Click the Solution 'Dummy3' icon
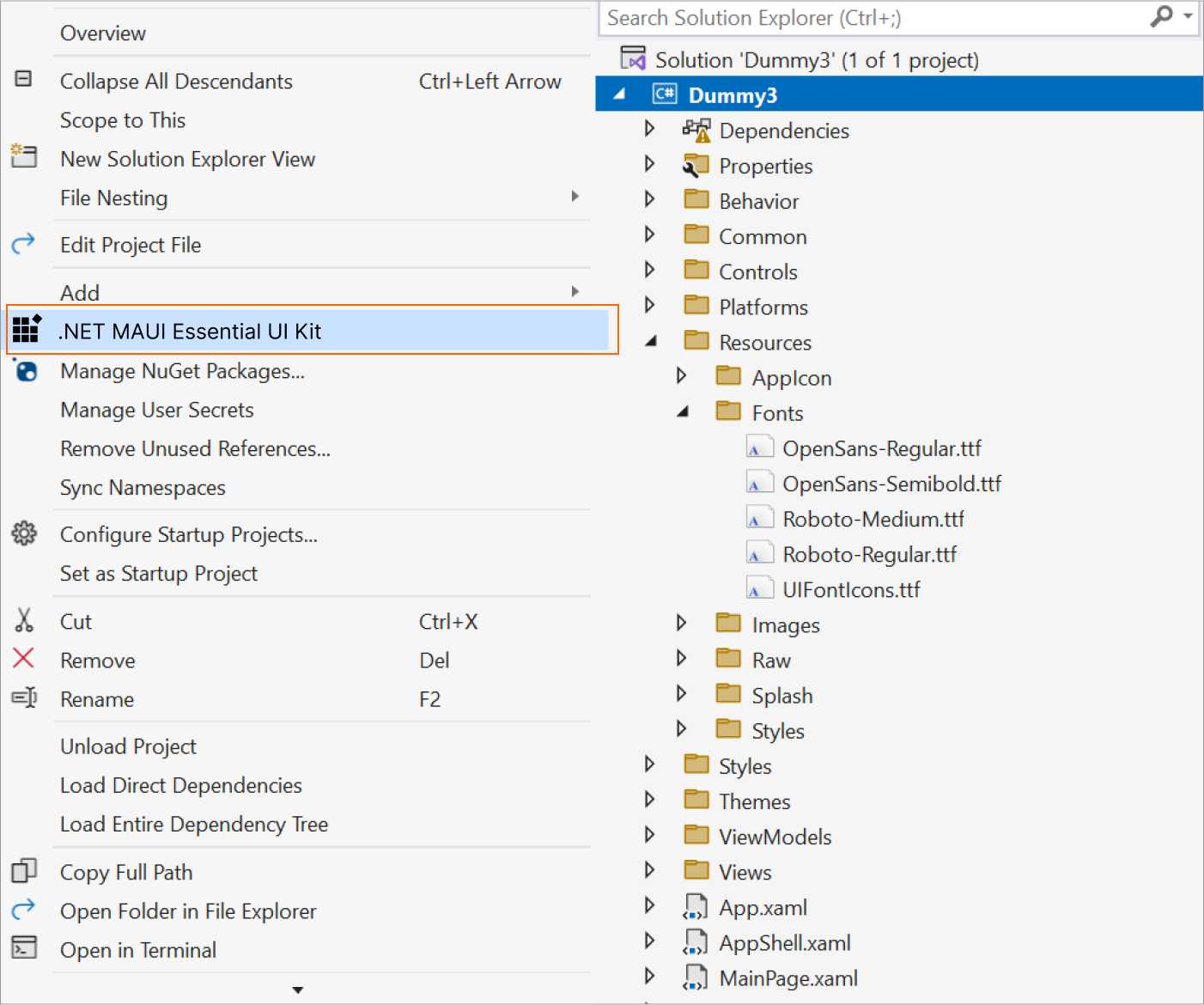1204x1005 pixels. pyautogui.click(x=633, y=58)
